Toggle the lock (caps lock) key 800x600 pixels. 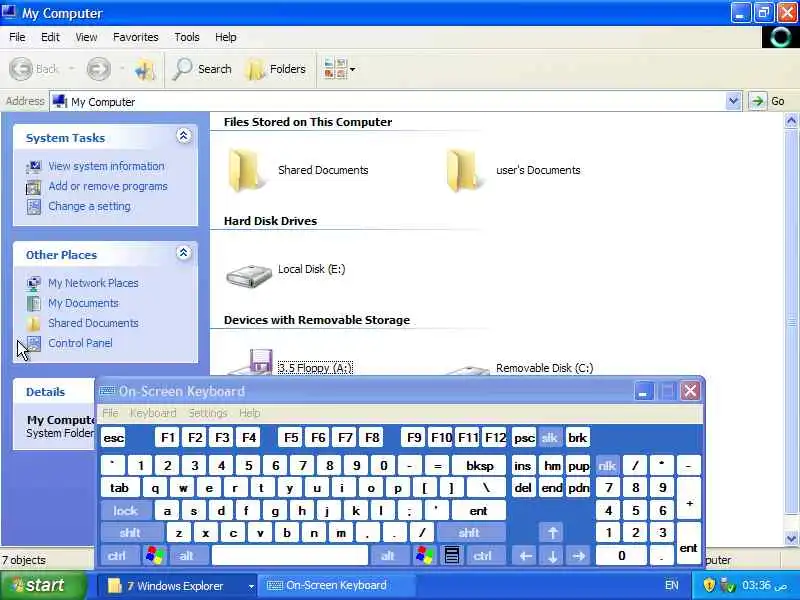126,511
